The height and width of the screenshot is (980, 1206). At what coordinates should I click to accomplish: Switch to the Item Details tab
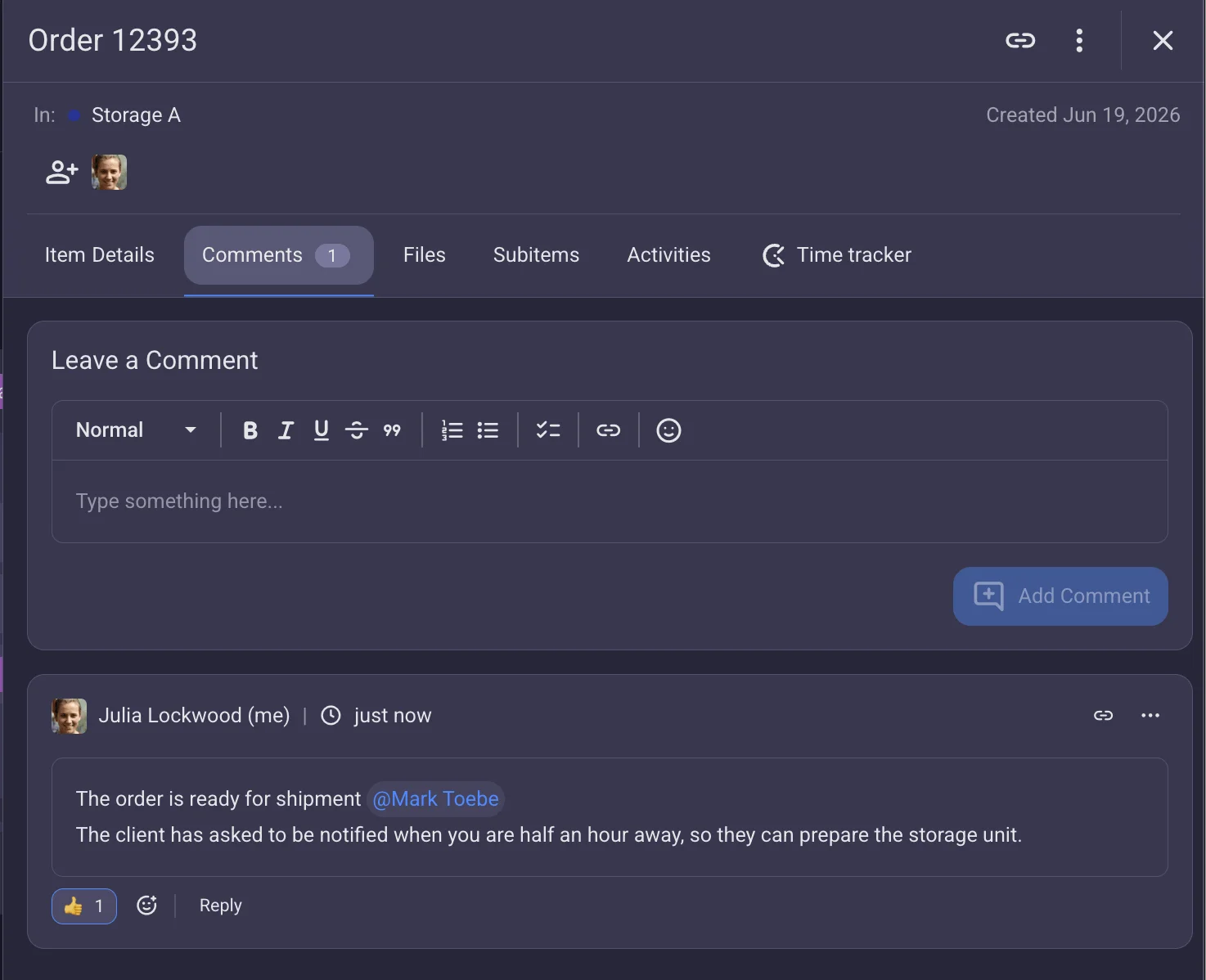click(x=99, y=255)
